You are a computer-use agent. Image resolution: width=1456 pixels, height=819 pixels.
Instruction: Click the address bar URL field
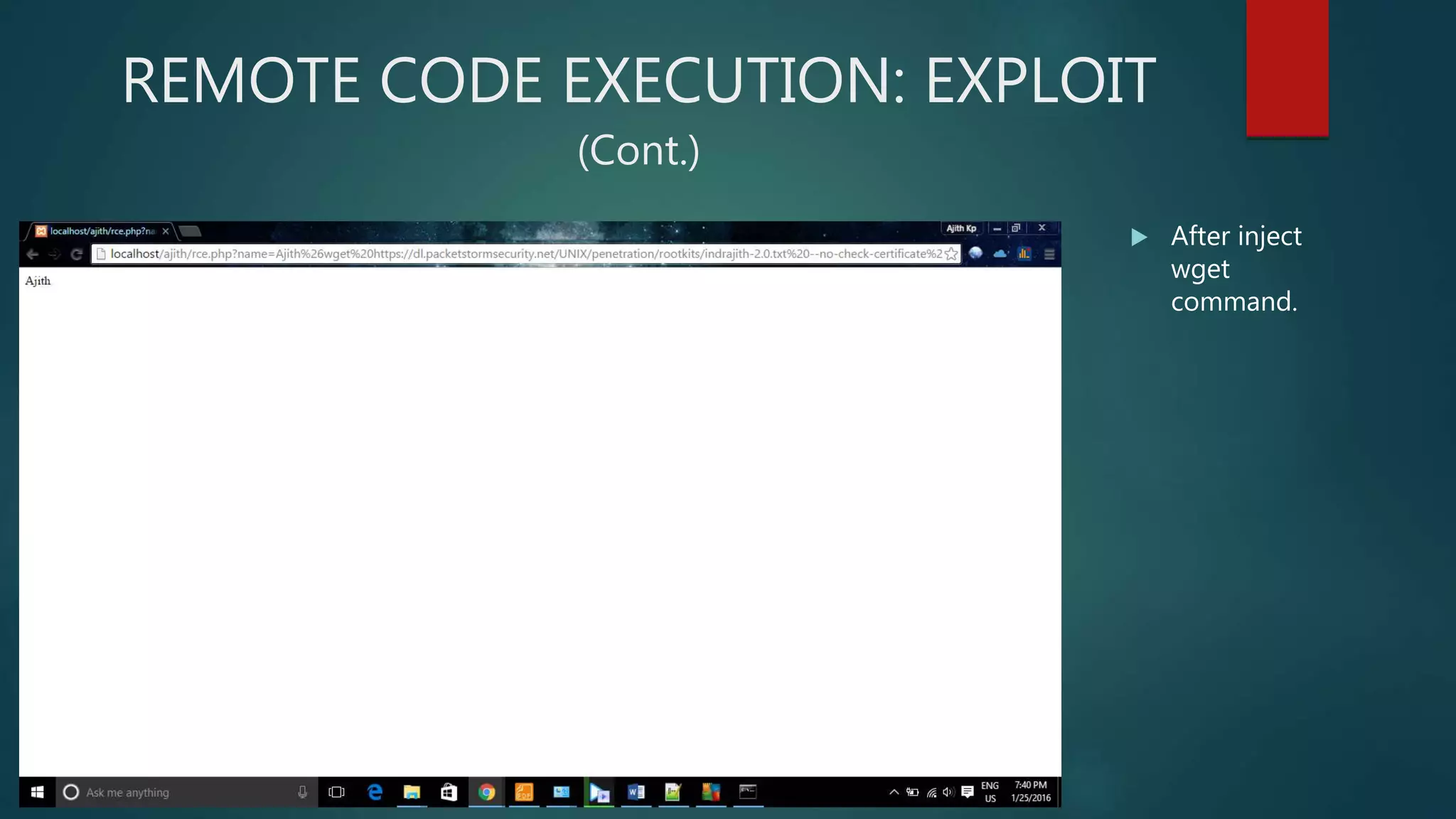click(526, 254)
